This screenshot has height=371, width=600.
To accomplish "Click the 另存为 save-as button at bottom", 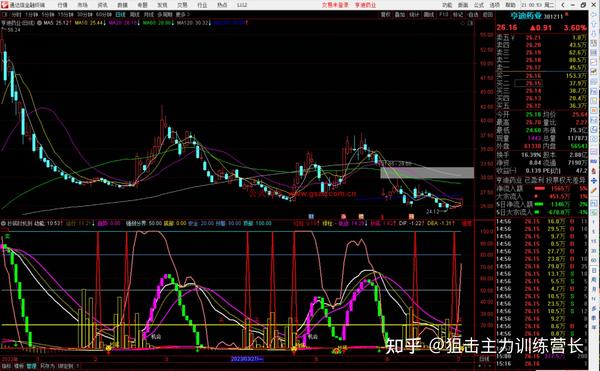I will click(x=47, y=366).
